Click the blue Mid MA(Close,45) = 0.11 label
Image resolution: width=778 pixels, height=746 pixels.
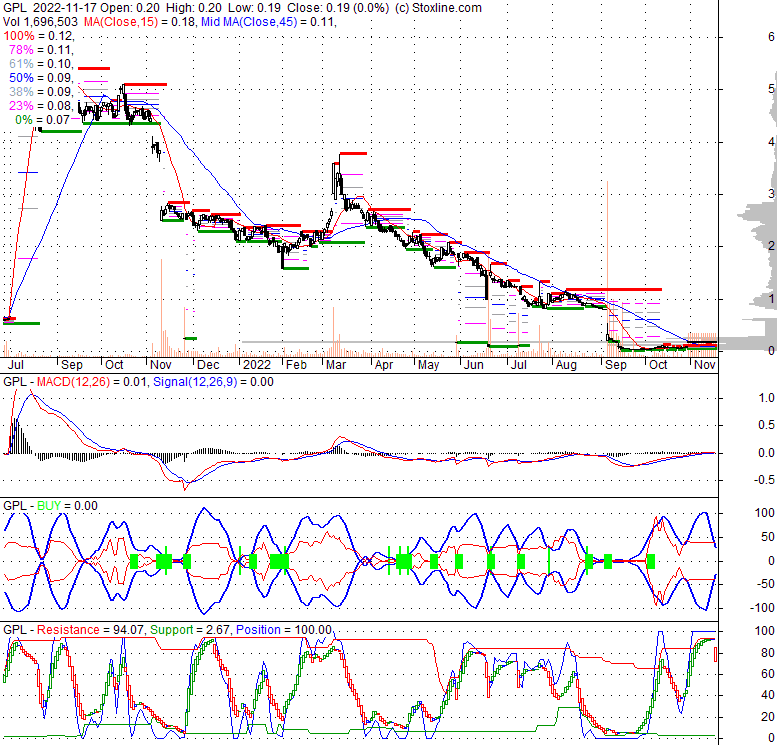268,22
